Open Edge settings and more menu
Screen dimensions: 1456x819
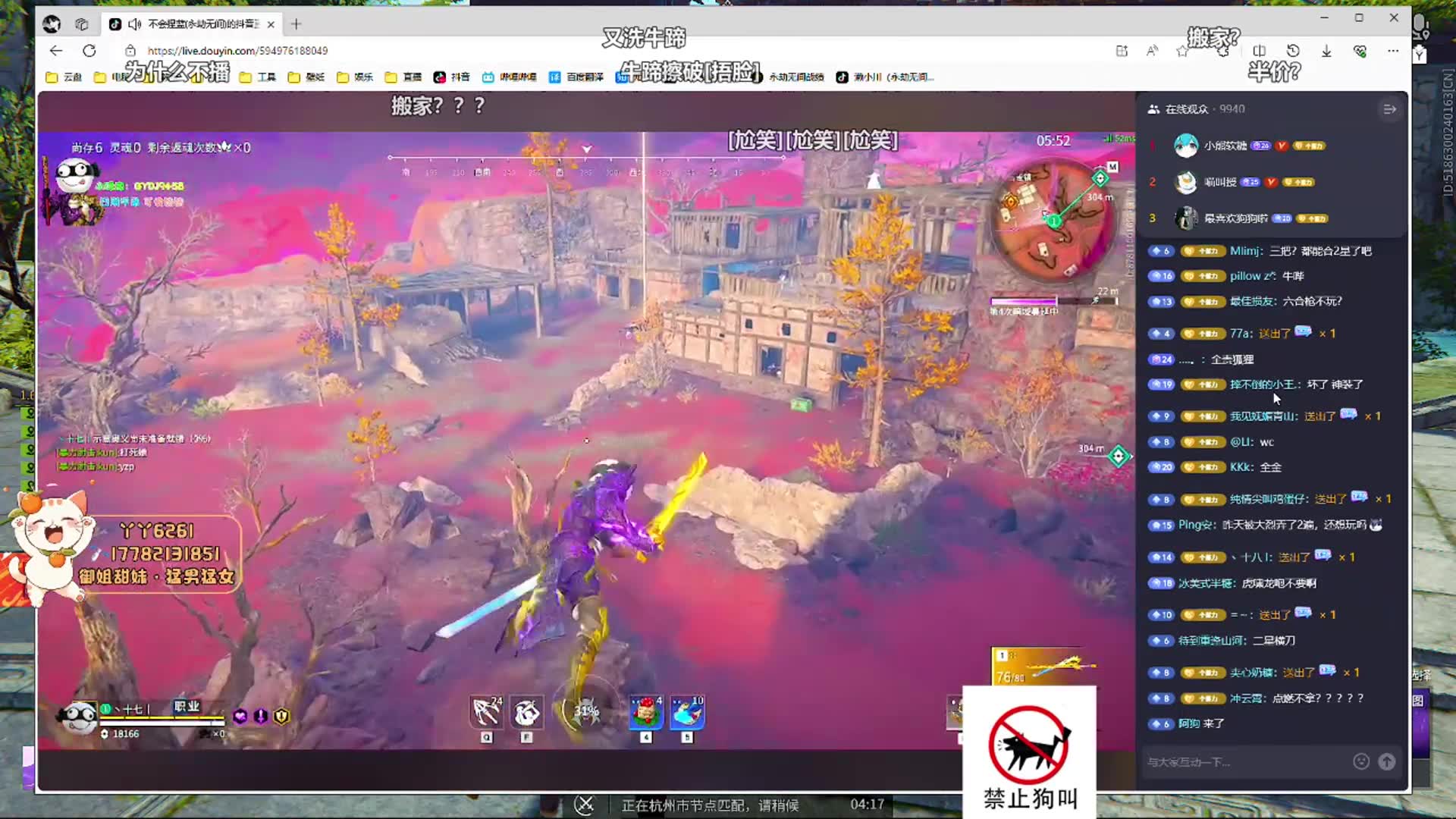click(1393, 51)
